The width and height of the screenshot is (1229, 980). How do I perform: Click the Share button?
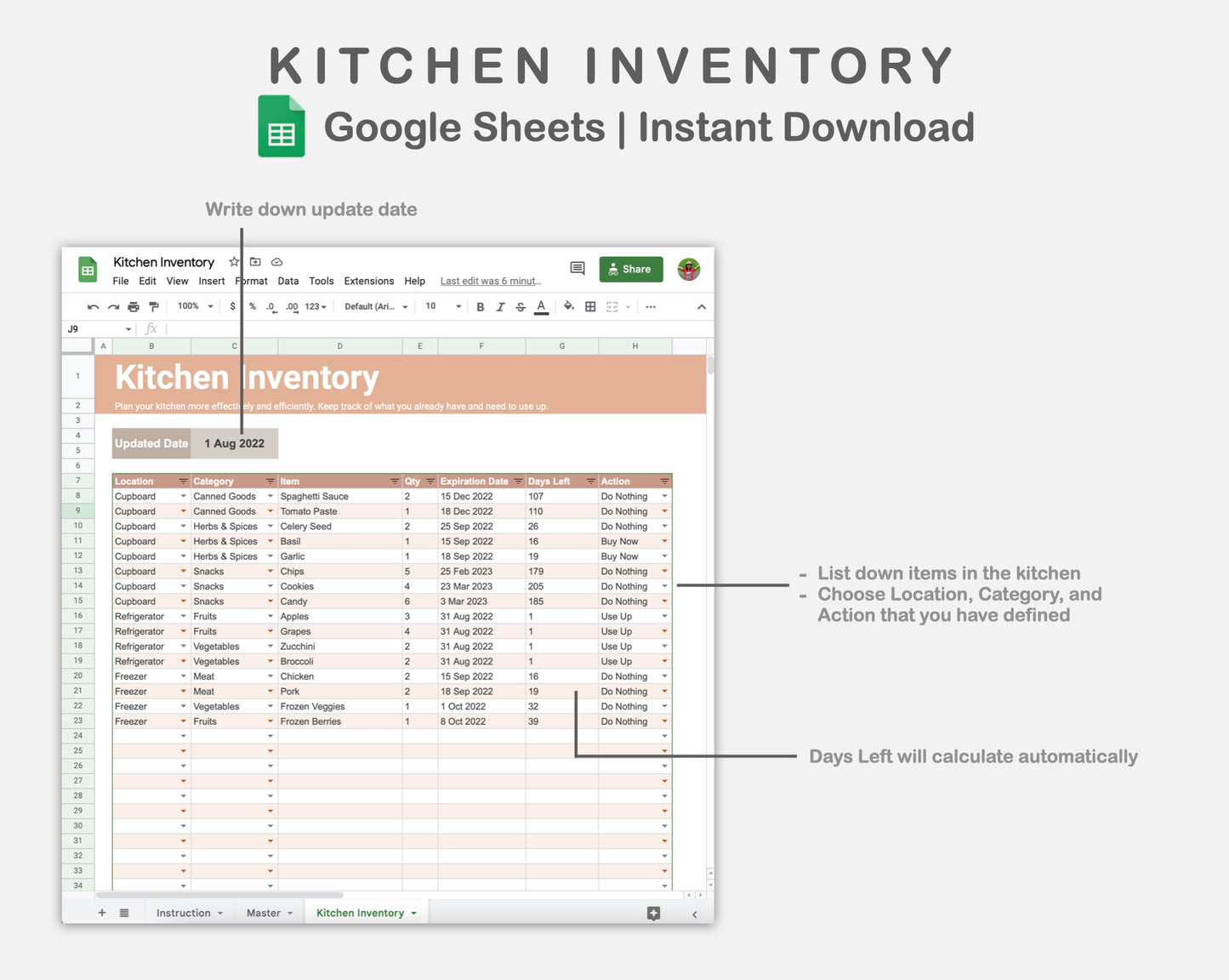630,269
